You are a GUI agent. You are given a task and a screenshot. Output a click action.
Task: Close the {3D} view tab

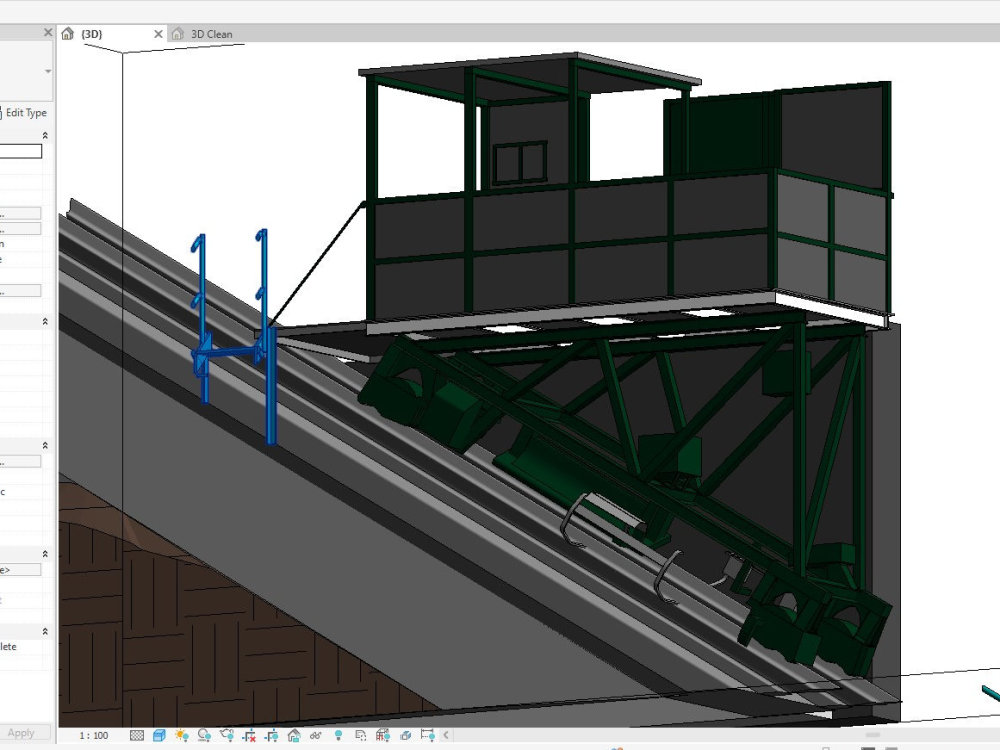point(158,34)
